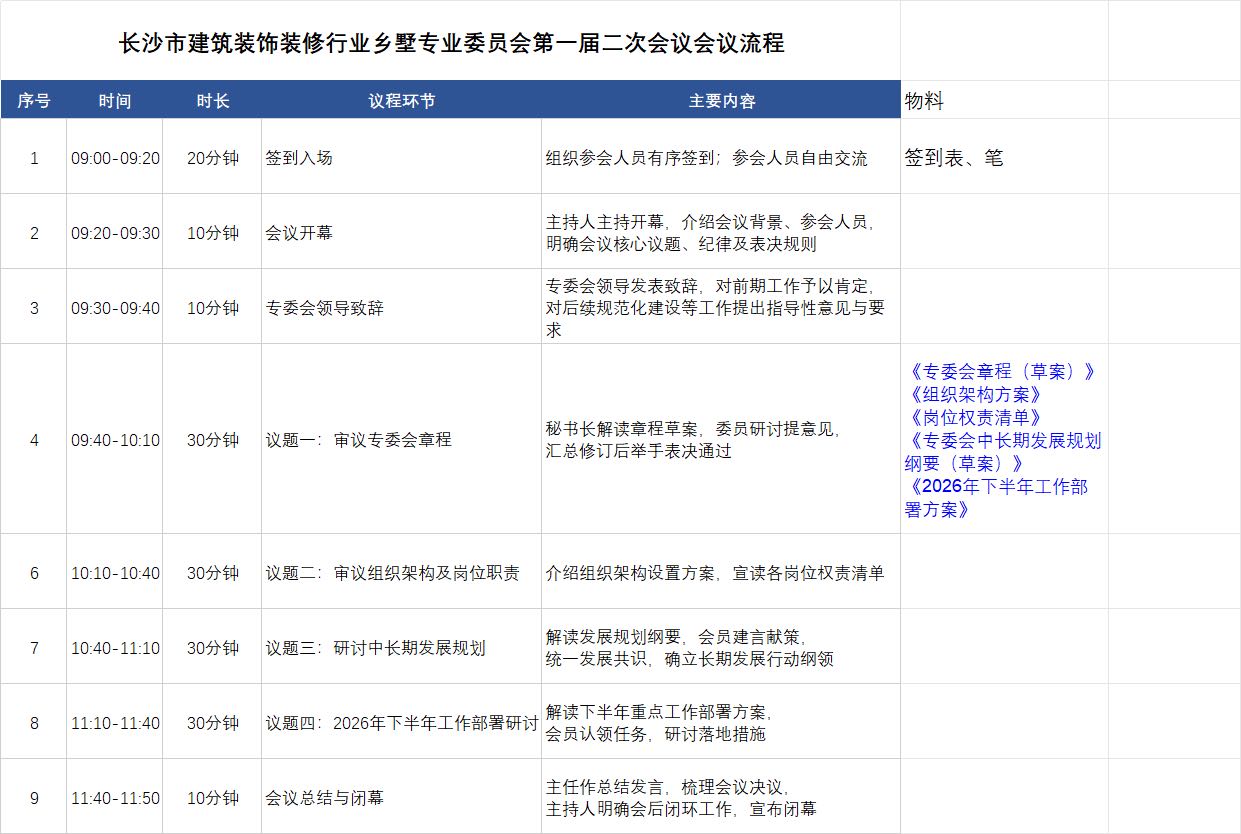The height and width of the screenshot is (834, 1241).
Task: Select the title cell 长沙市建筑装饰装修行业乡墅专业委员会第一届二次会议会议流程
Action: pos(450,42)
